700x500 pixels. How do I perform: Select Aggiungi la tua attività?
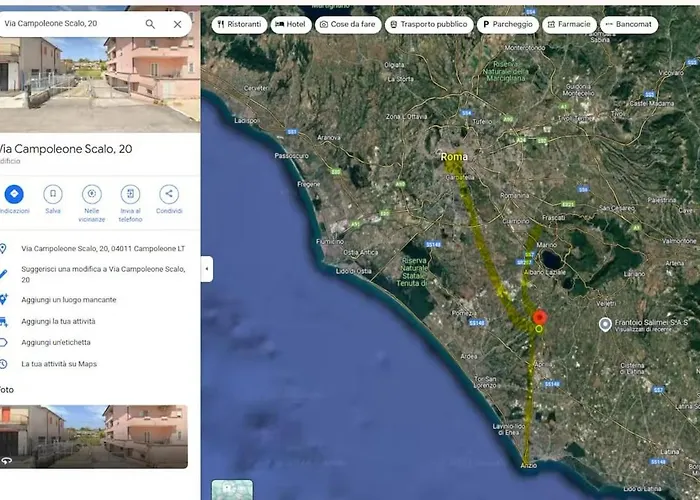pyautogui.click(x=58, y=321)
